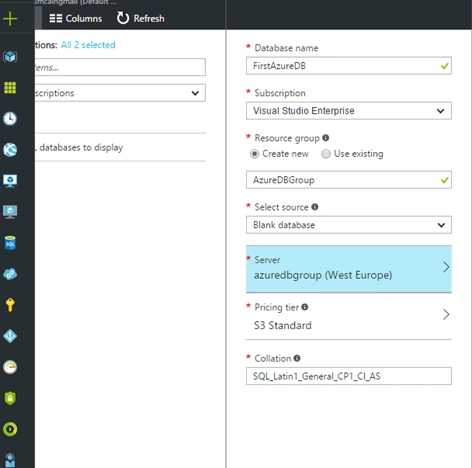Open Recent clock icon in sidebar
The height and width of the screenshot is (468, 472).
(x=10, y=119)
